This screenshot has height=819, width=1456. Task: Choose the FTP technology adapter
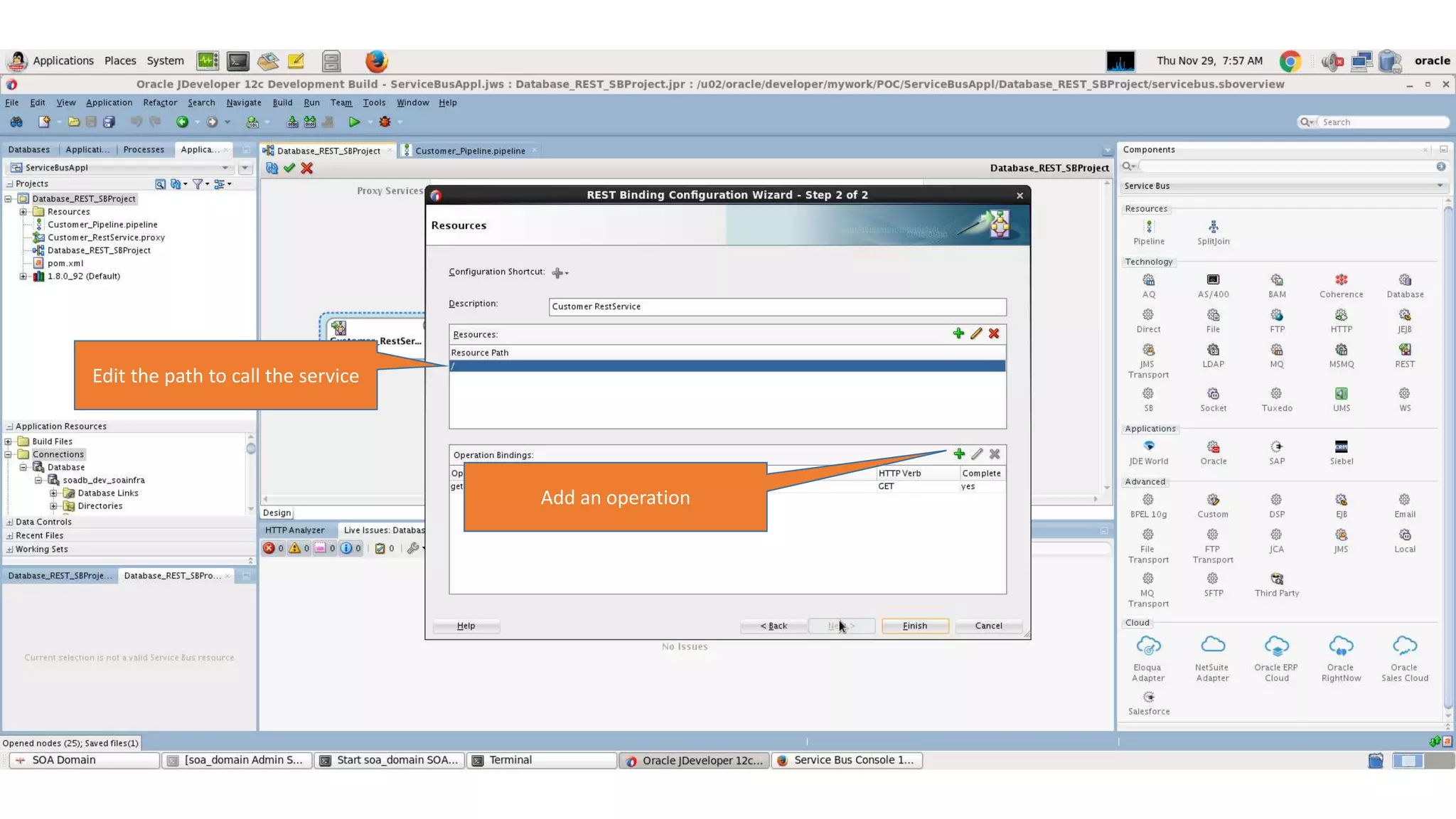point(1277,321)
